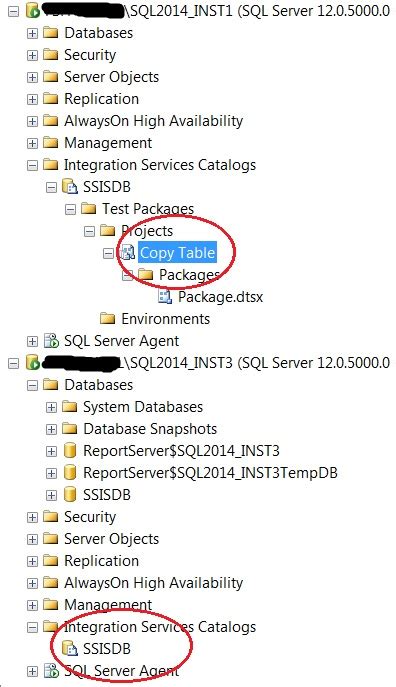Screen dimensions: 396x687
Task: Expand Database Snapshots node
Action: point(51,429)
